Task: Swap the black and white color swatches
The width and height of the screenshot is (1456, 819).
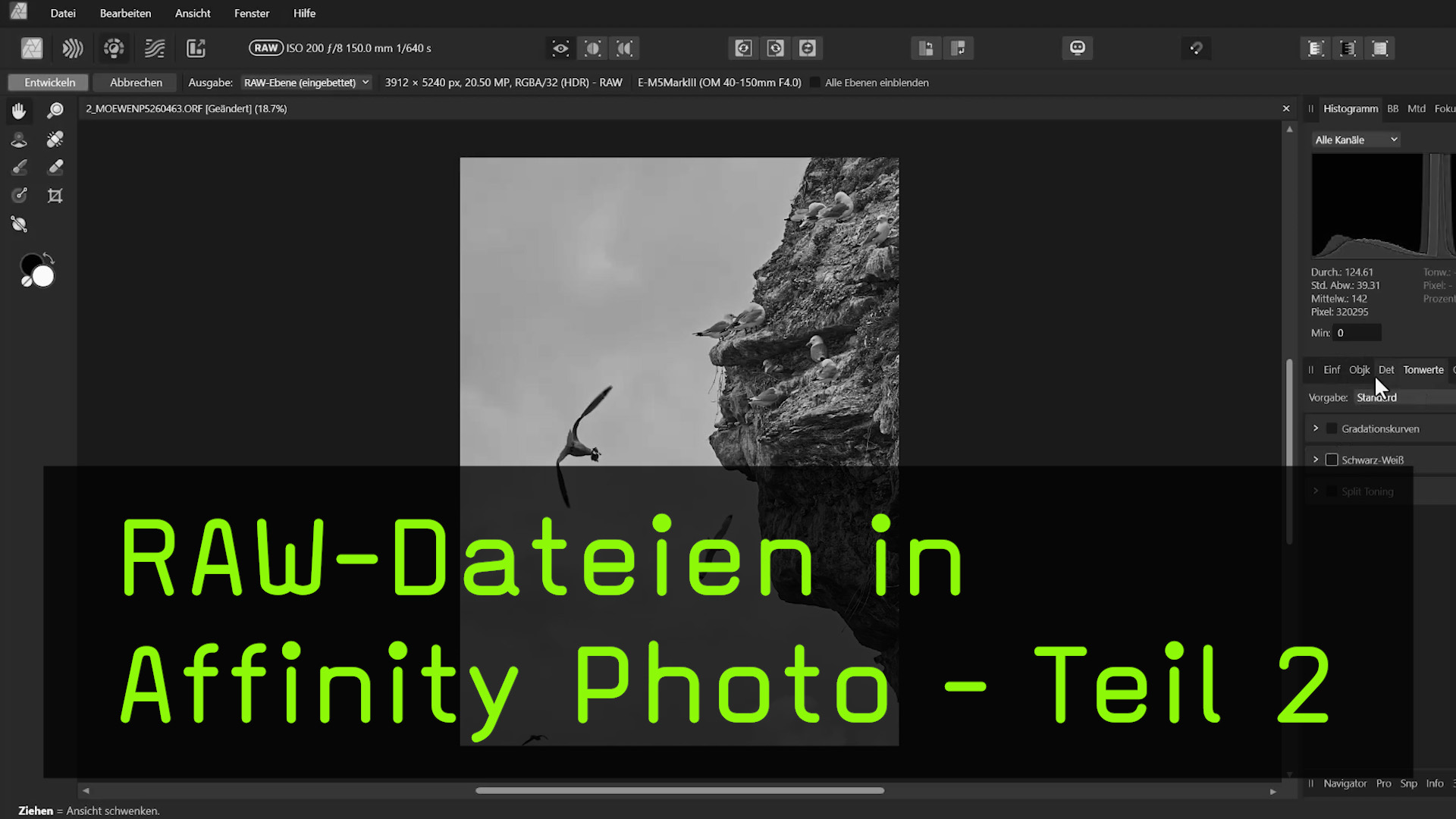Action: 48,258
